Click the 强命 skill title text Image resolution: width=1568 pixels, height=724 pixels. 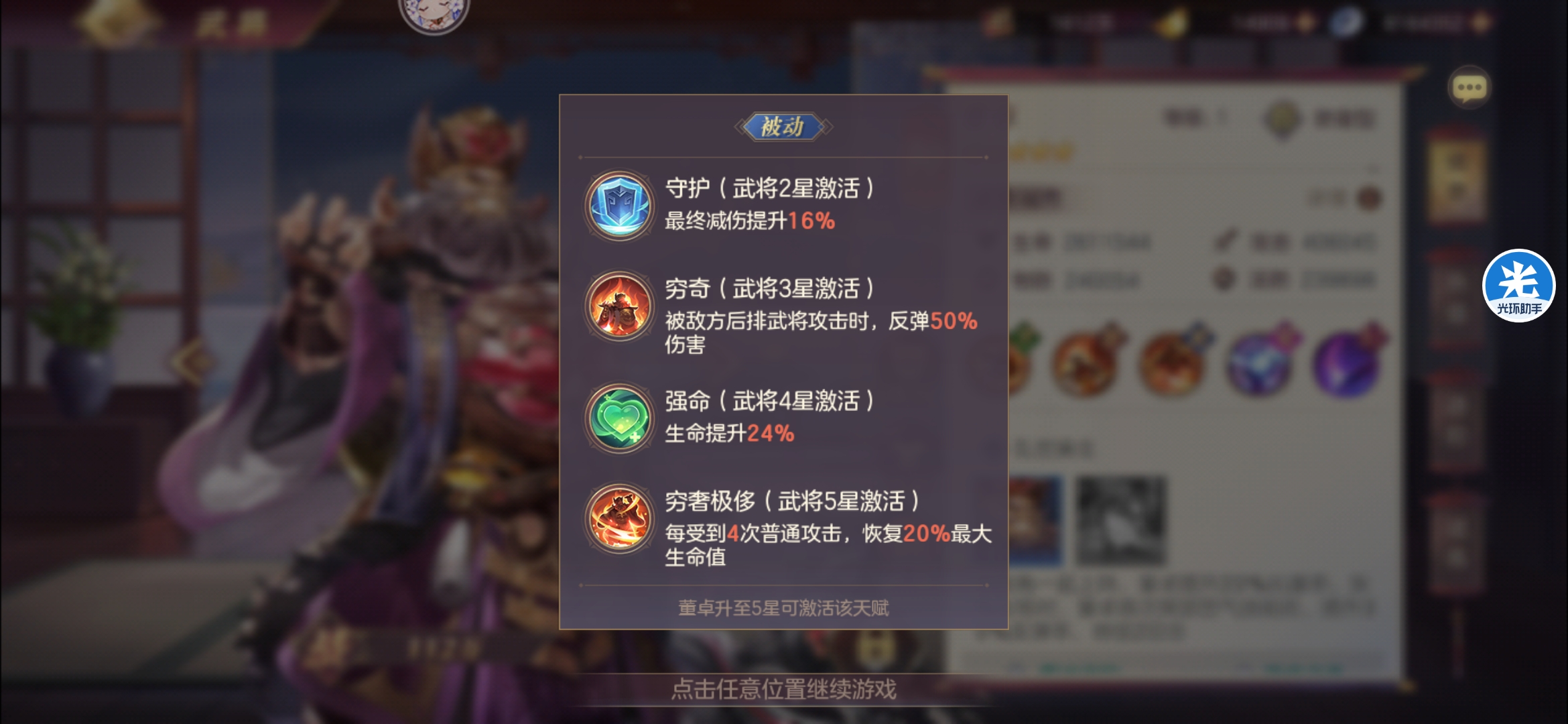(687, 401)
